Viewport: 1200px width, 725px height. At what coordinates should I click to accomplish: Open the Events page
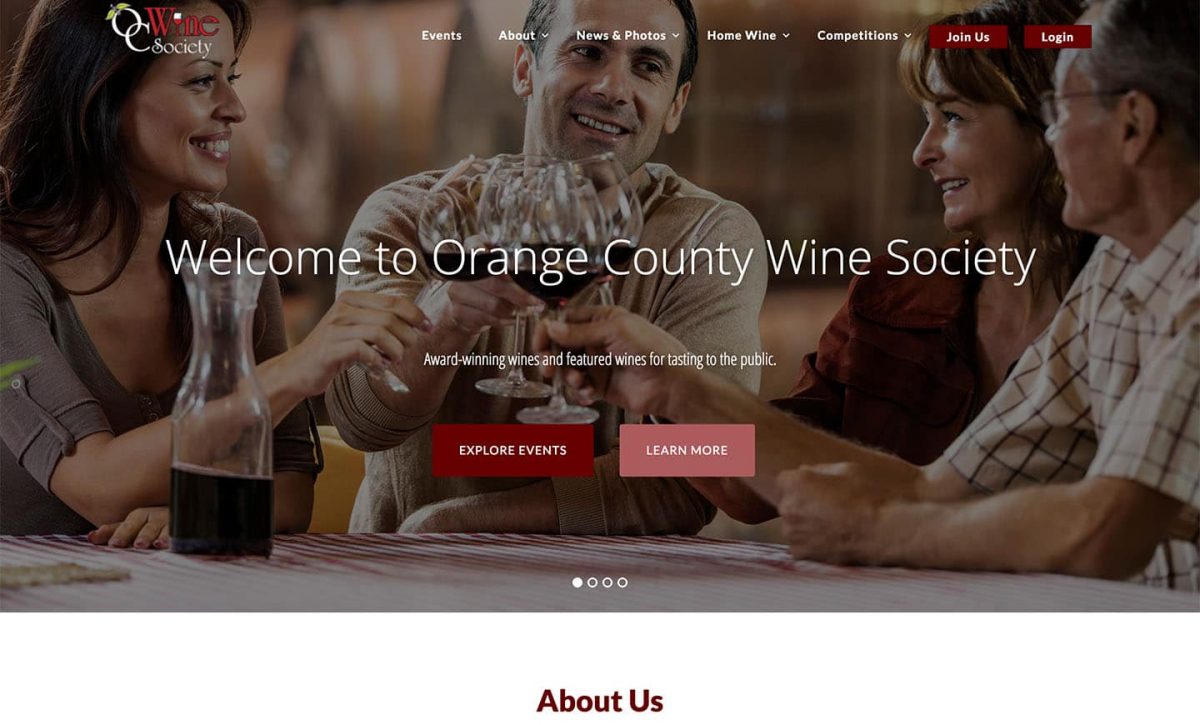click(441, 35)
